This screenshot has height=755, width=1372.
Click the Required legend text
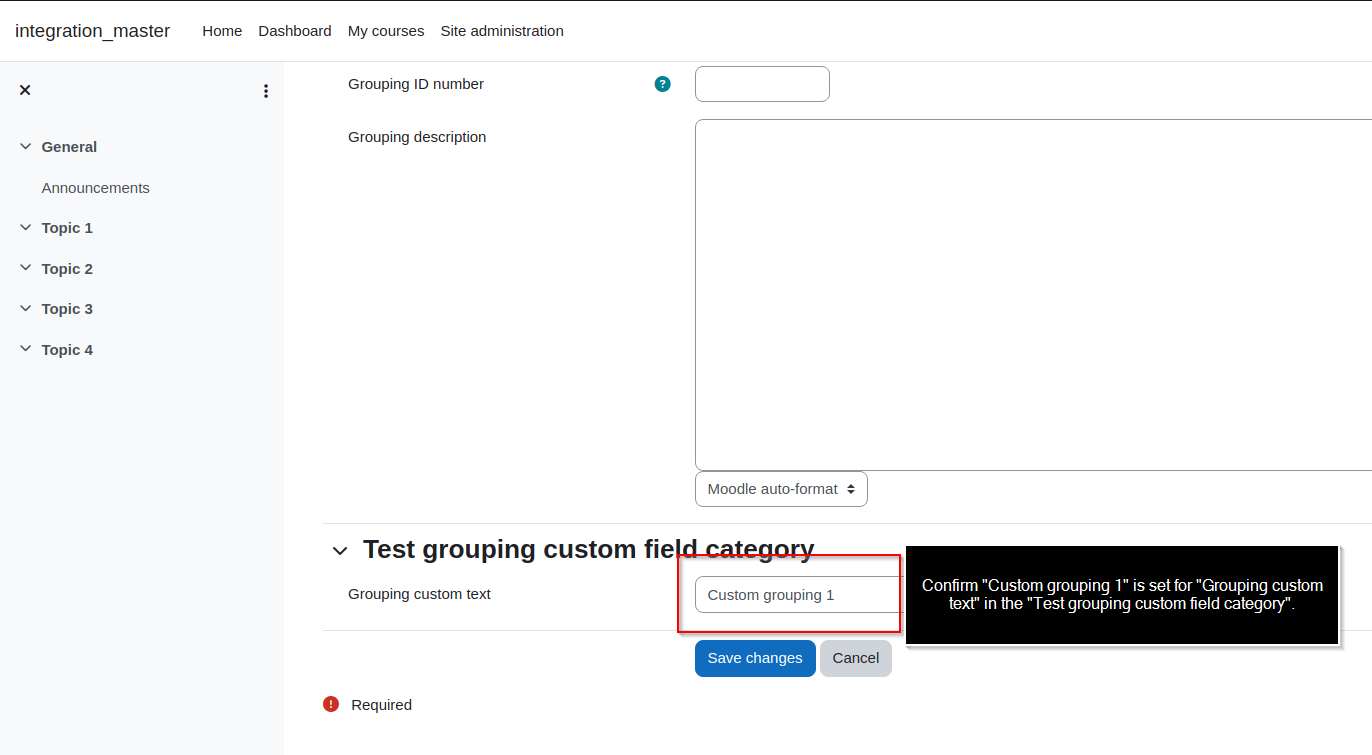pos(381,705)
